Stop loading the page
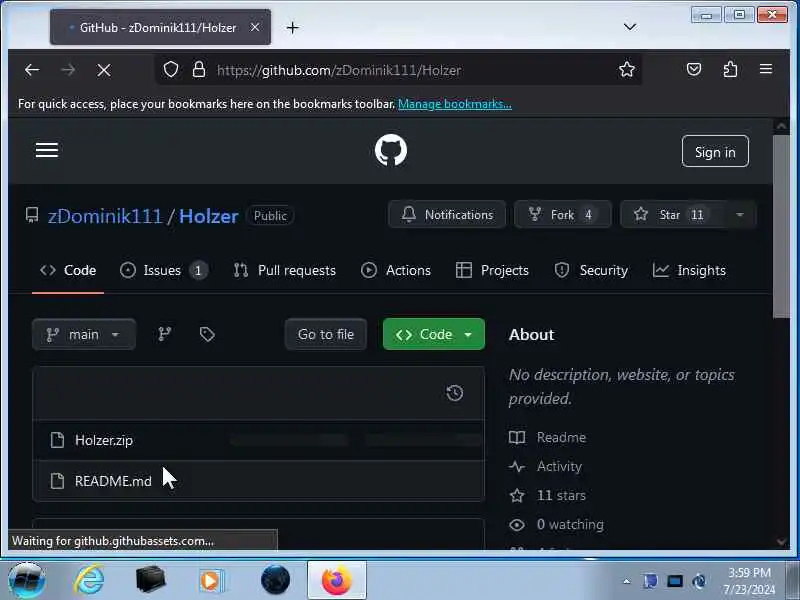Screen dimensions: 800x600 point(104,70)
